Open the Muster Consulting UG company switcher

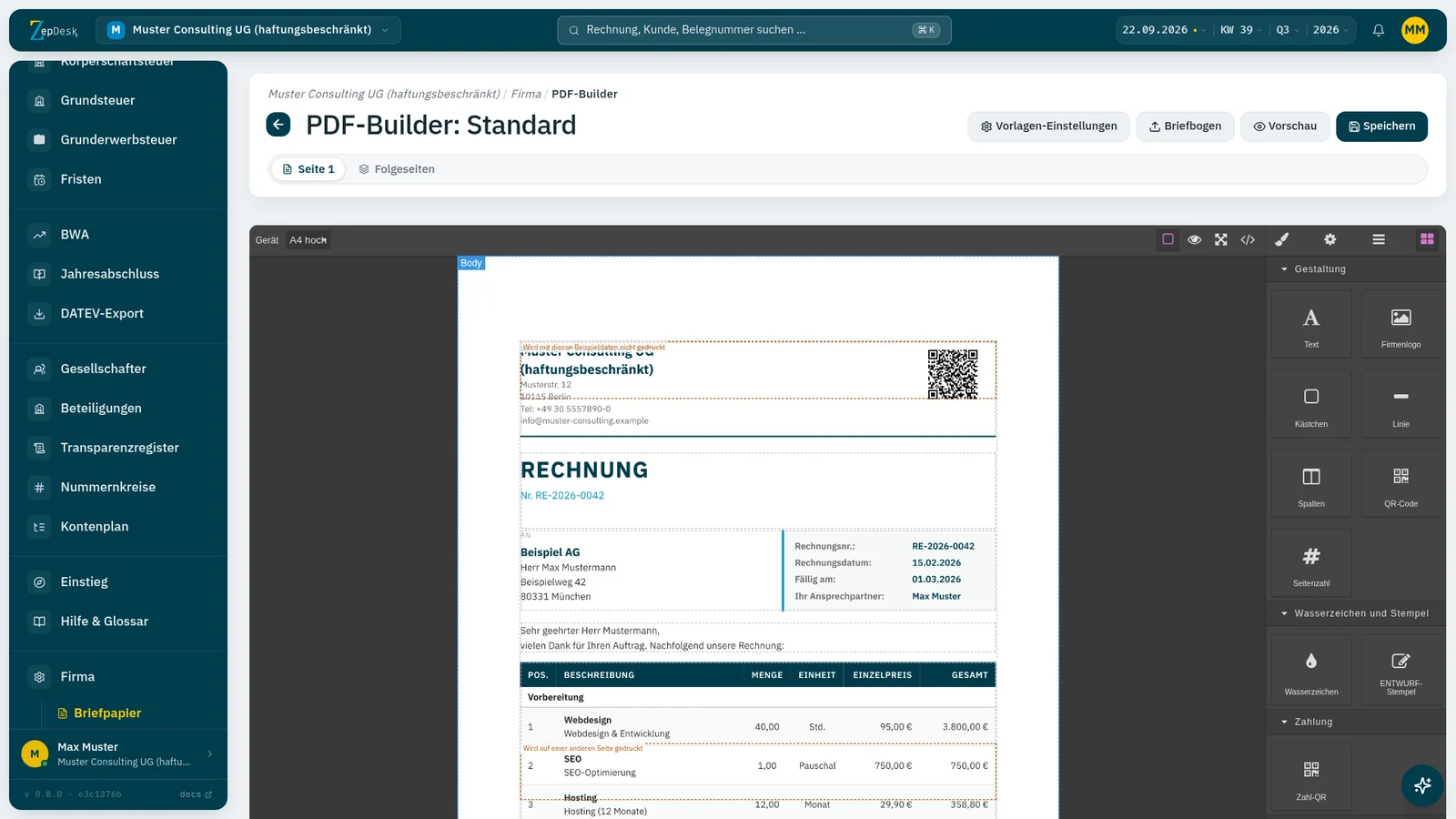248,30
